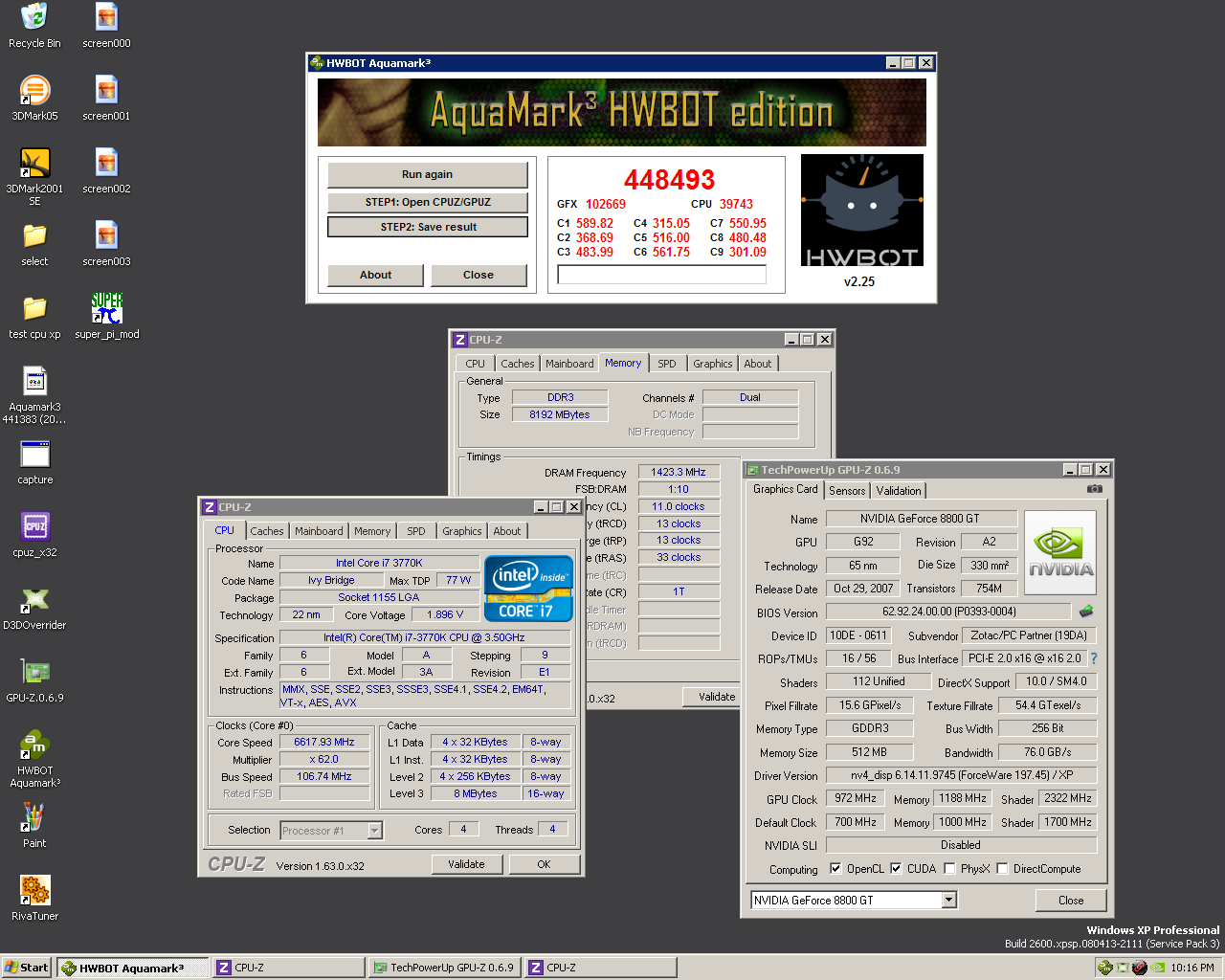The width and height of the screenshot is (1225, 980).
Task: Toggle the CUDA checkbox in GPU-Z
Action: pyautogui.click(x=896, y=869)
